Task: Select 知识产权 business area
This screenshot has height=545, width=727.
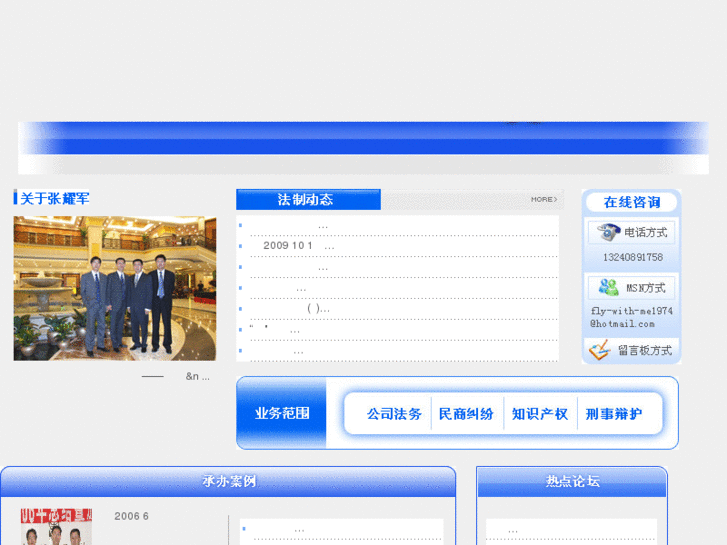Action: click(x=540, y=414)
